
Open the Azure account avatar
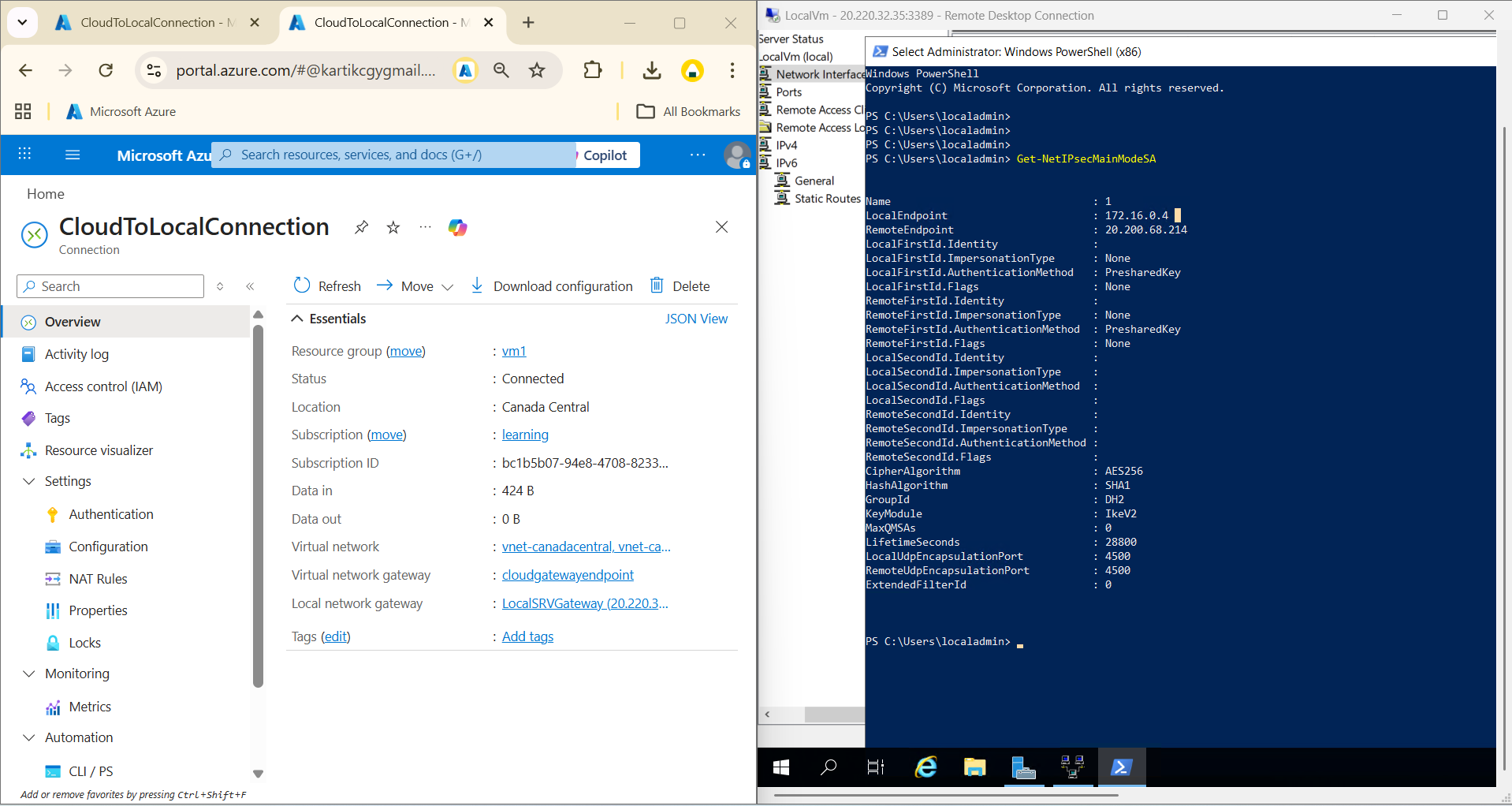(x=737, y=155)
